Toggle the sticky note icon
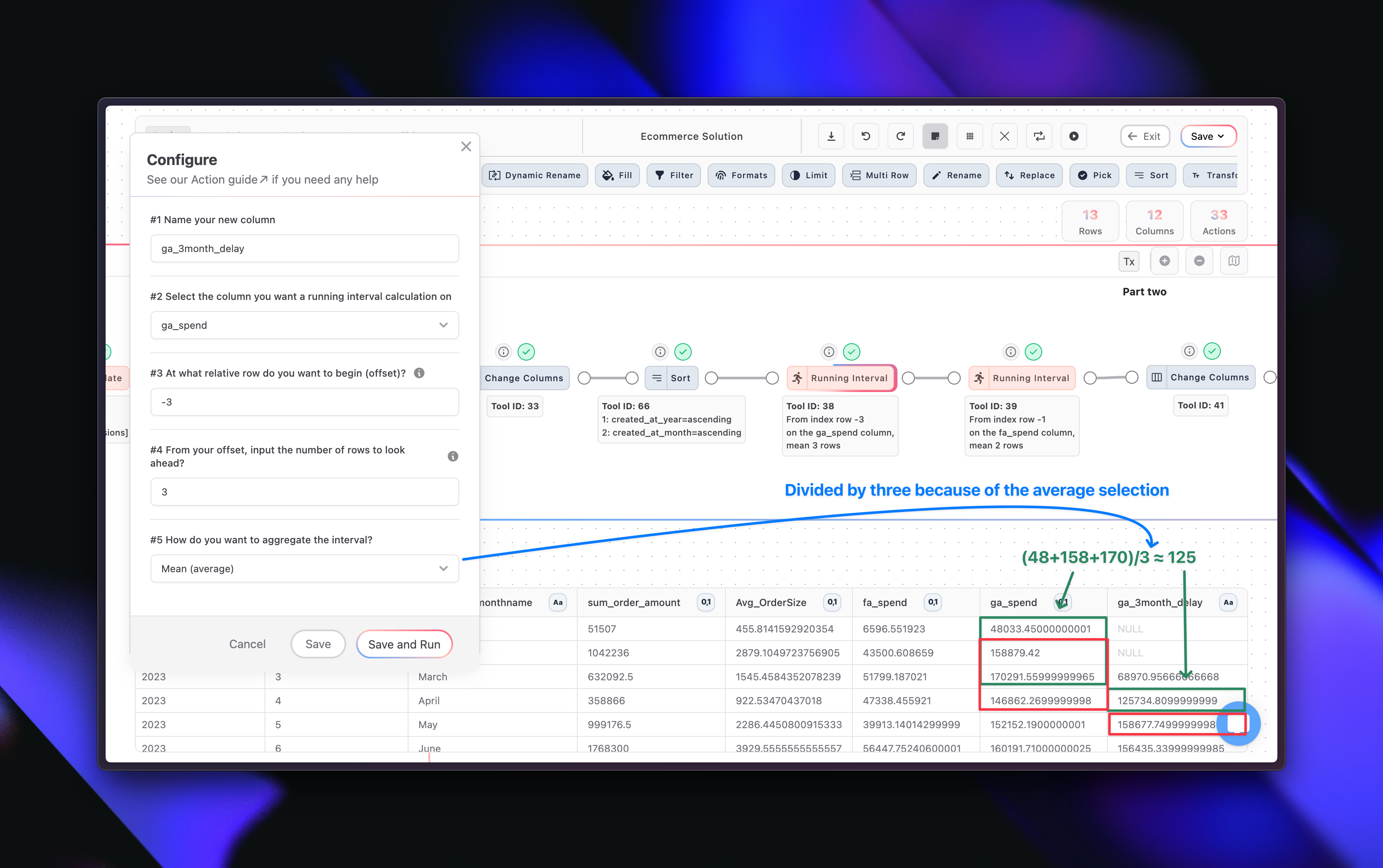Screen dimensions: 1383x868 click(935, 136)
